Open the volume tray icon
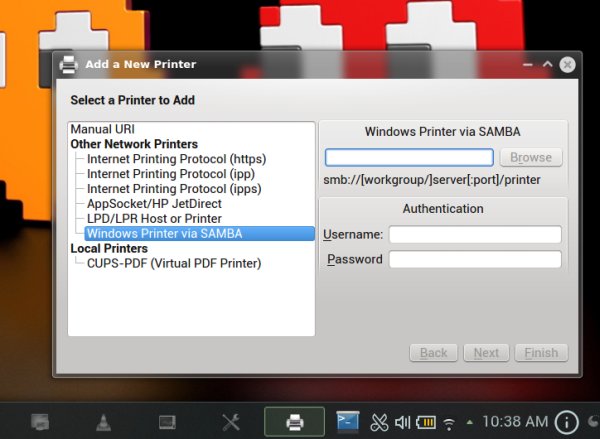This screenshot has width=600, height=439. 403,423
